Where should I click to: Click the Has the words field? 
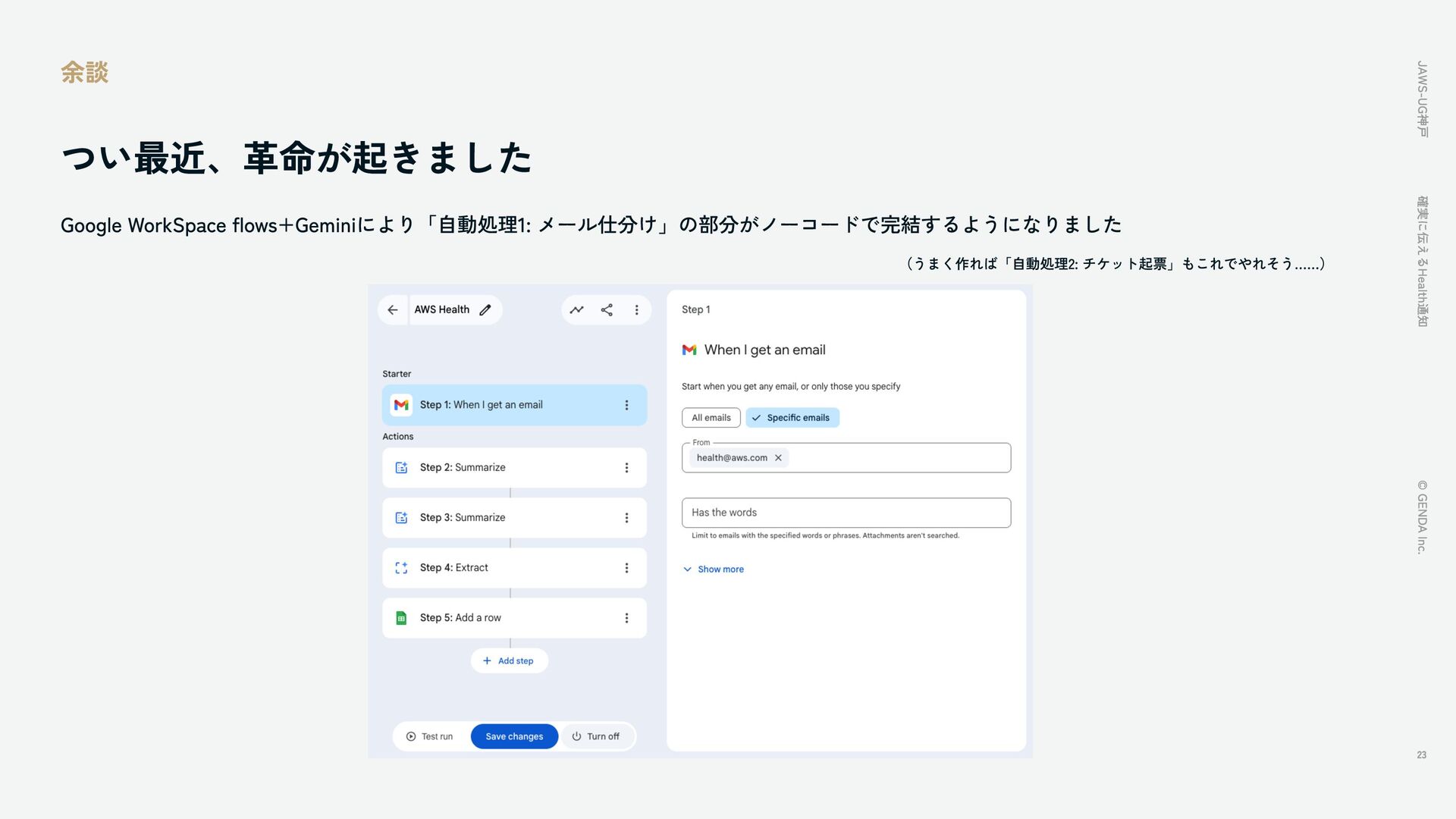(x=846, y=513)
